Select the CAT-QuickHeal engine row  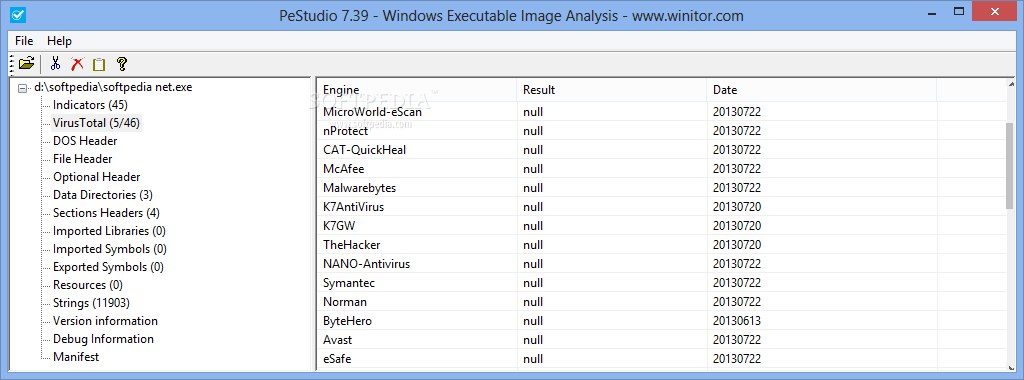point(661,150)
